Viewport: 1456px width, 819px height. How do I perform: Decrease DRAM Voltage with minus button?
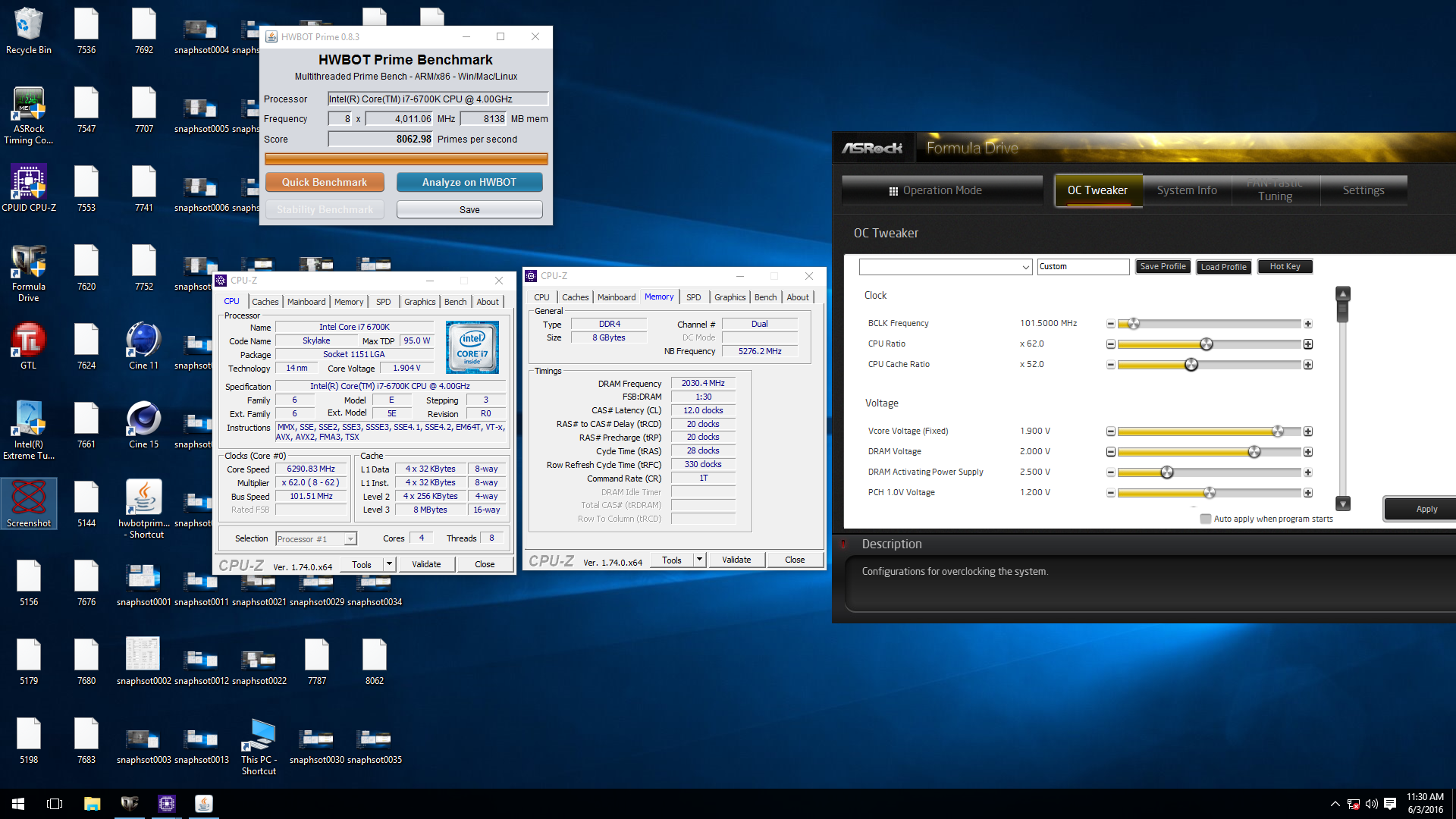(1110, 452)
